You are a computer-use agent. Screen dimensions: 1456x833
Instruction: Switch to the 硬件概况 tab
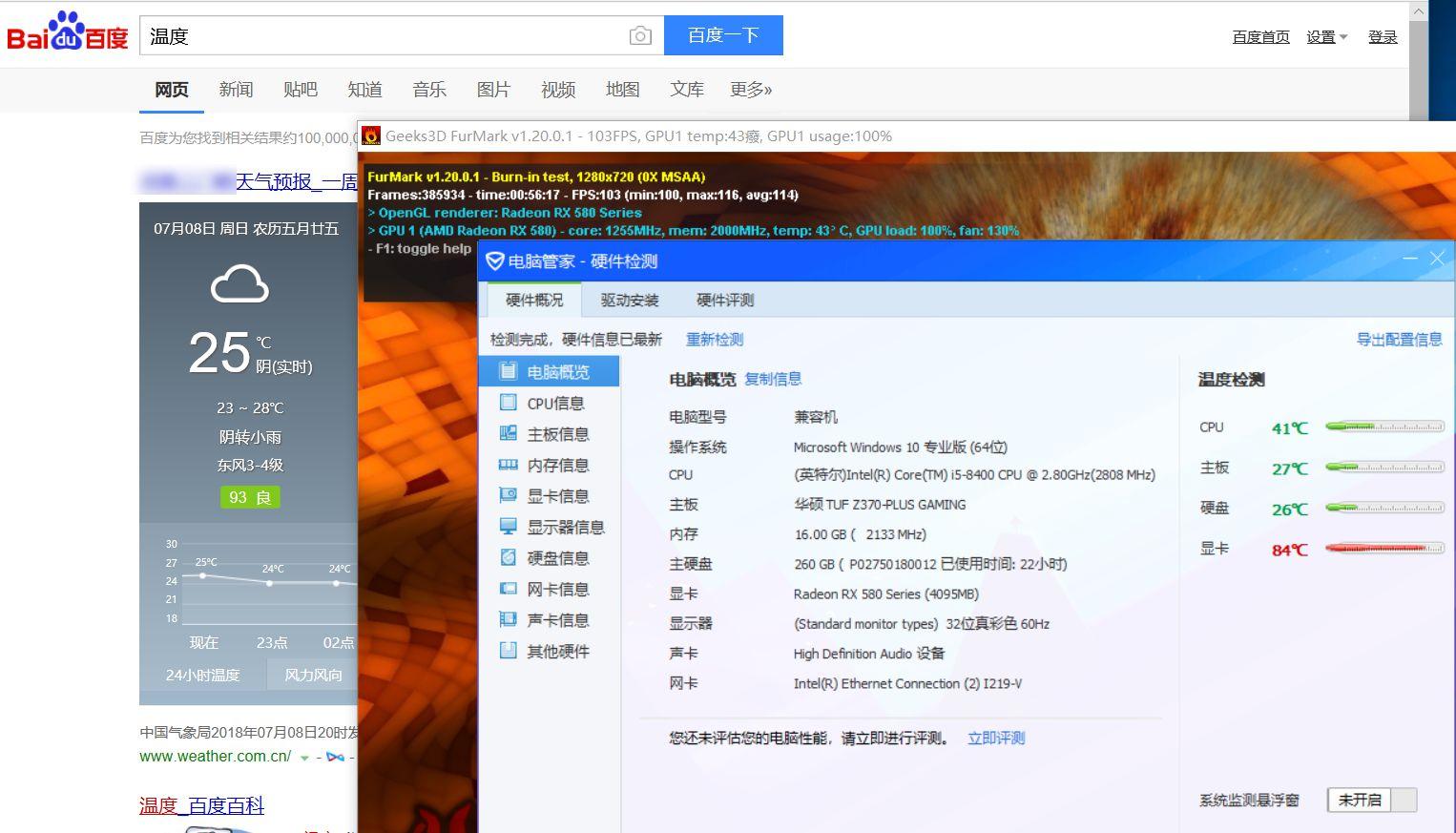coord(534,300)
